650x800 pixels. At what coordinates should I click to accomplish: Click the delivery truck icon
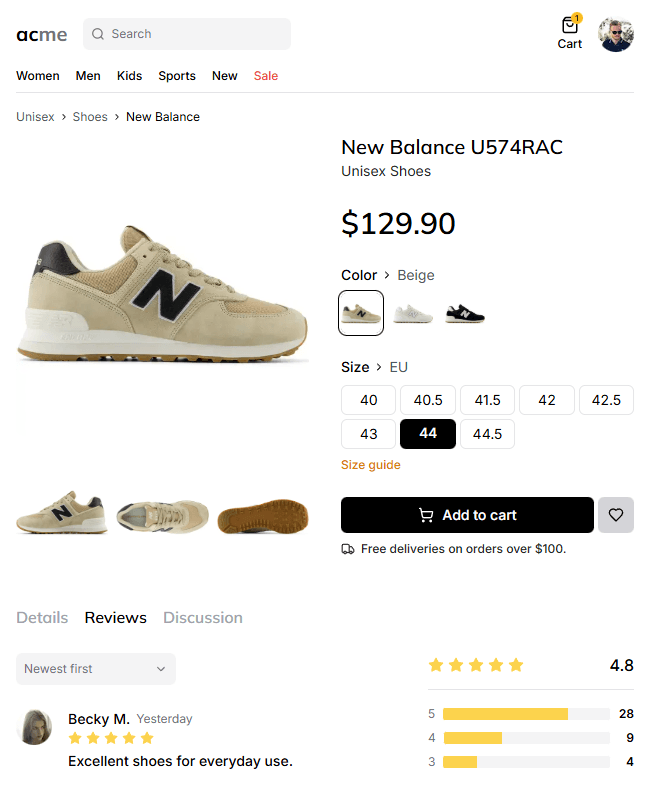[x=348, y=549]
